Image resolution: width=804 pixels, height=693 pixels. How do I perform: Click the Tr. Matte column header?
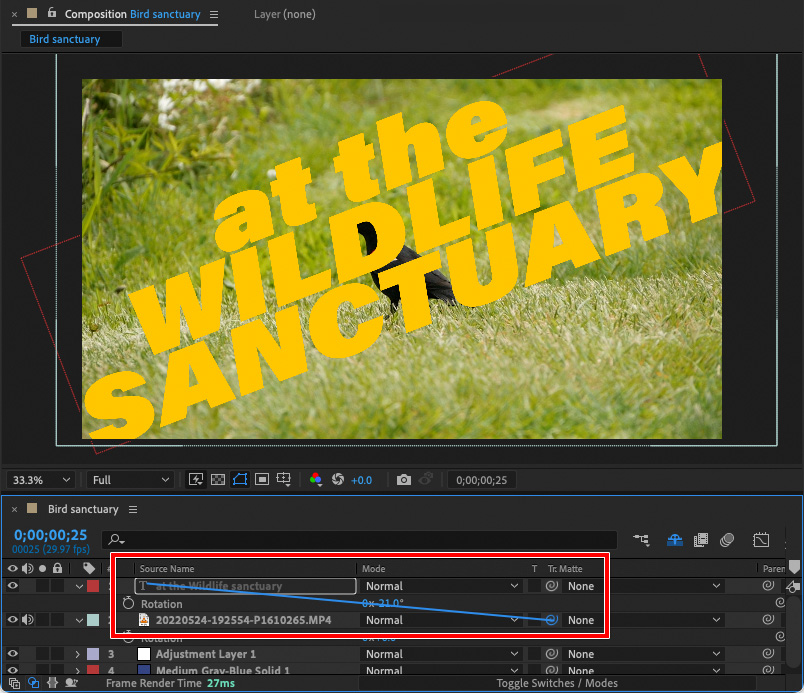[565, 569]
